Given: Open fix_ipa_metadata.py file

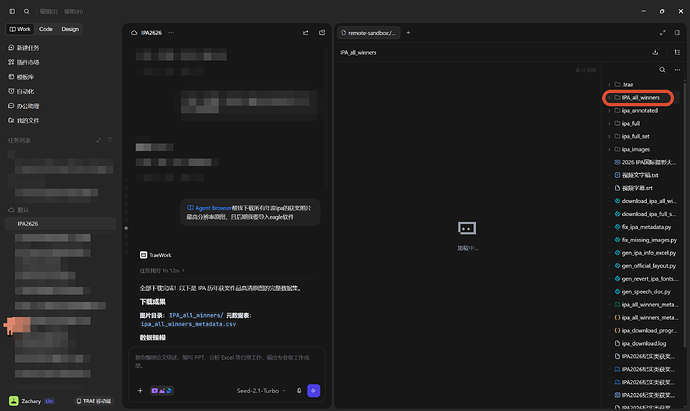Looking at the screenshot, I should click(x=643, y=227).
